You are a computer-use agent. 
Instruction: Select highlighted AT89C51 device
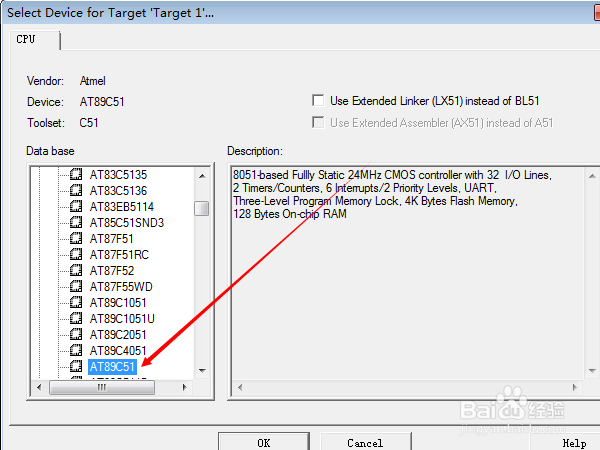pyautogui.click(x=112, y=367)
